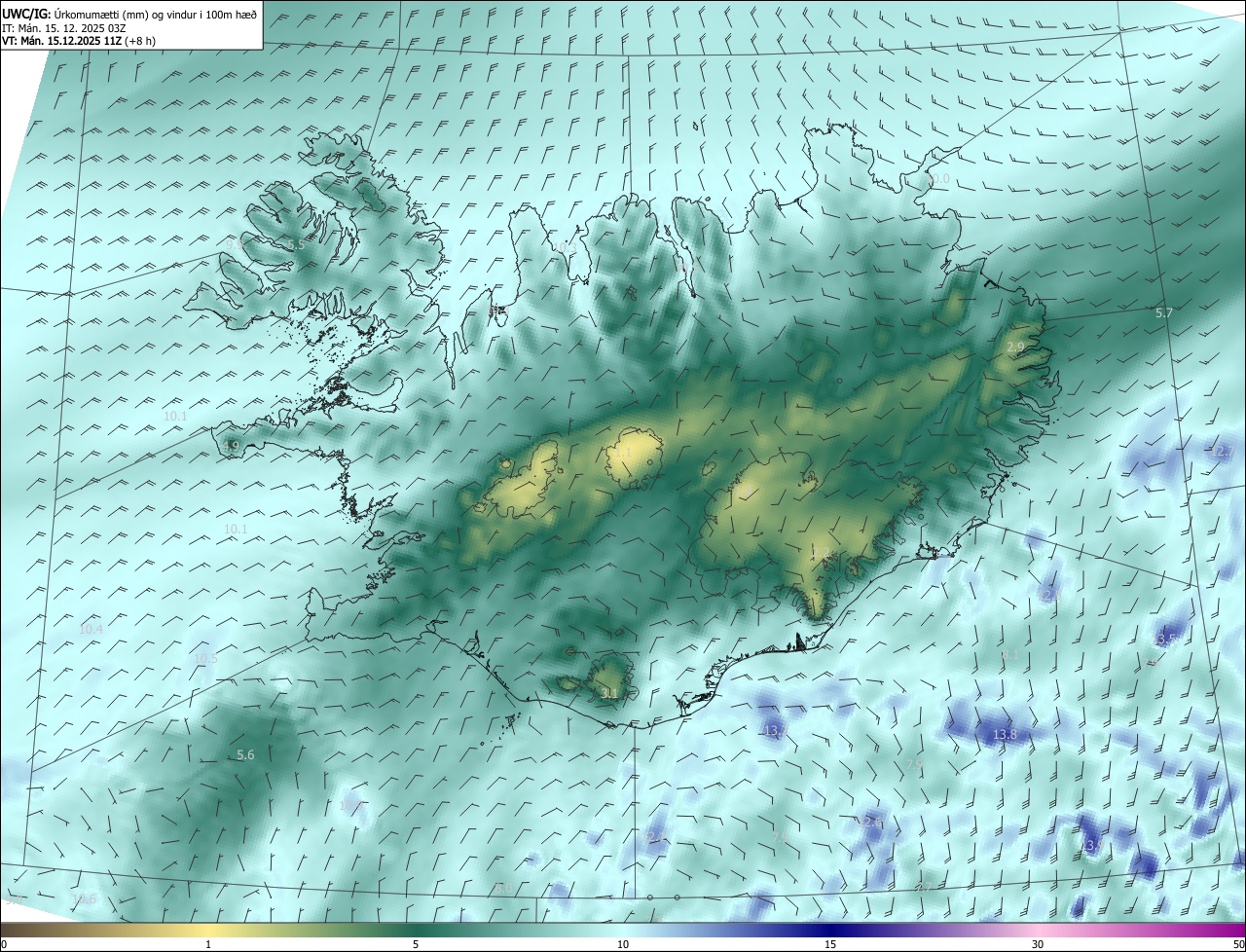Click the color scale tick label 15
Screen dimensions: 1246x952
pos(830,944)
